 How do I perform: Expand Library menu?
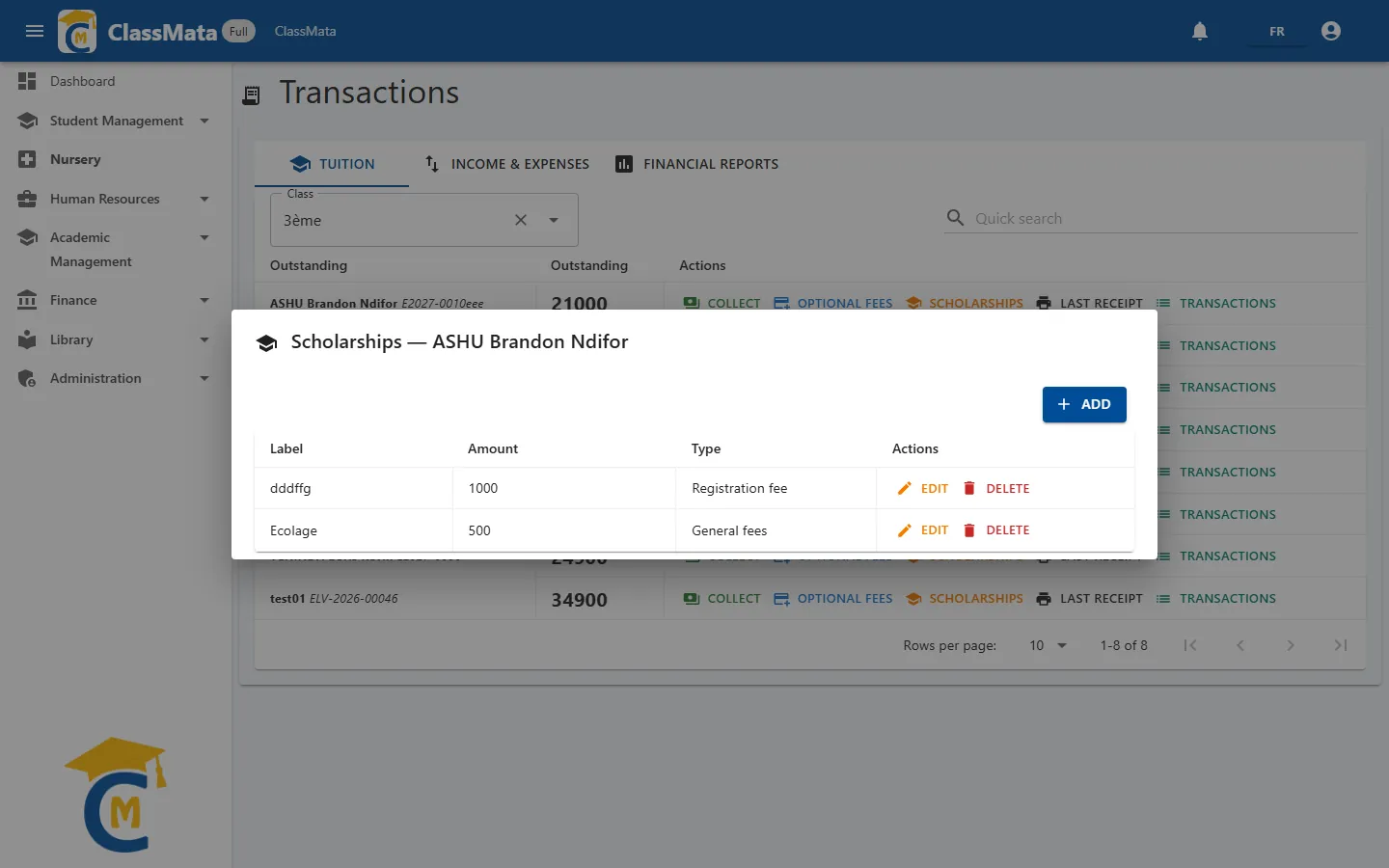116,339
